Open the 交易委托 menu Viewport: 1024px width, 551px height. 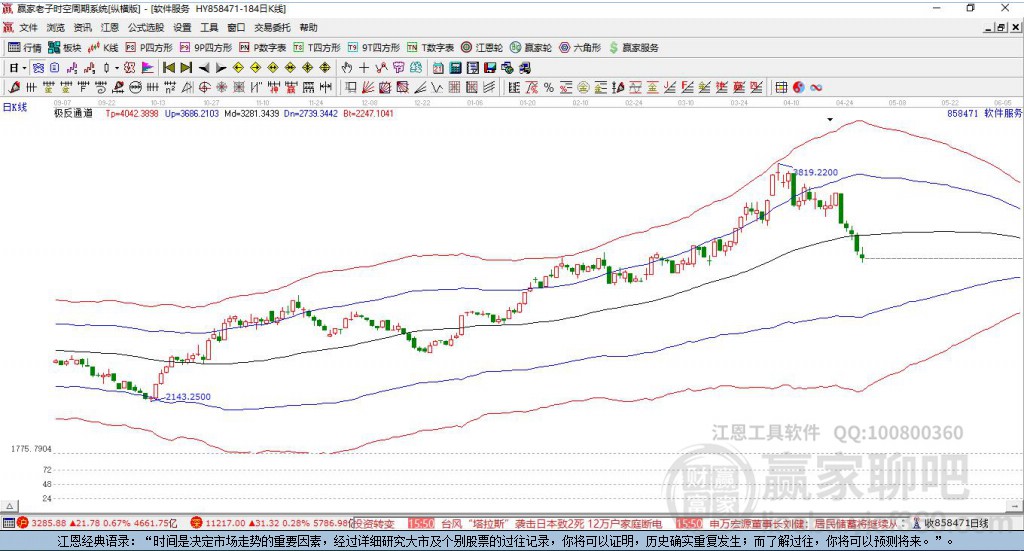272,27
